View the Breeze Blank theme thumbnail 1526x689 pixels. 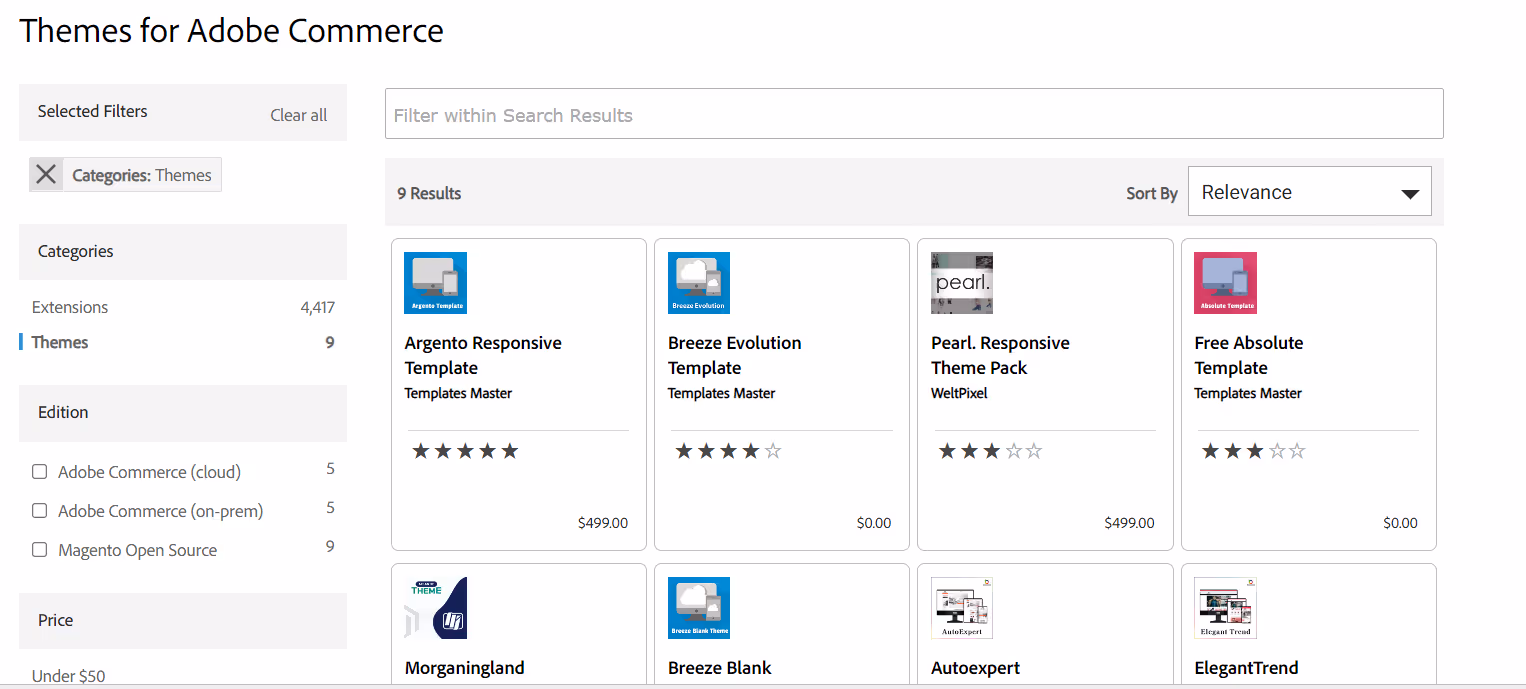pos(698,607)
